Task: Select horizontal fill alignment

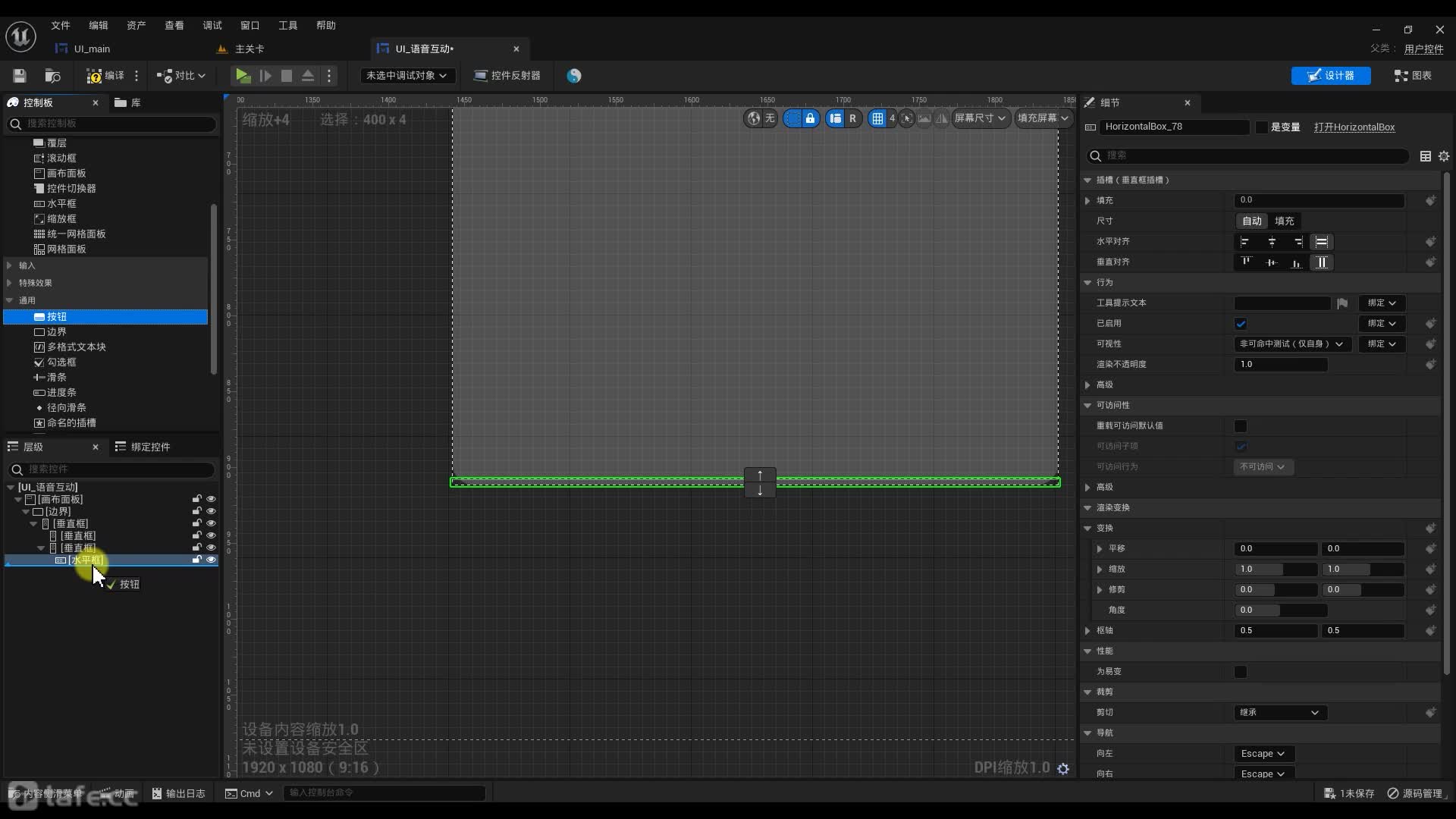Action: (x=1322, y=242)
